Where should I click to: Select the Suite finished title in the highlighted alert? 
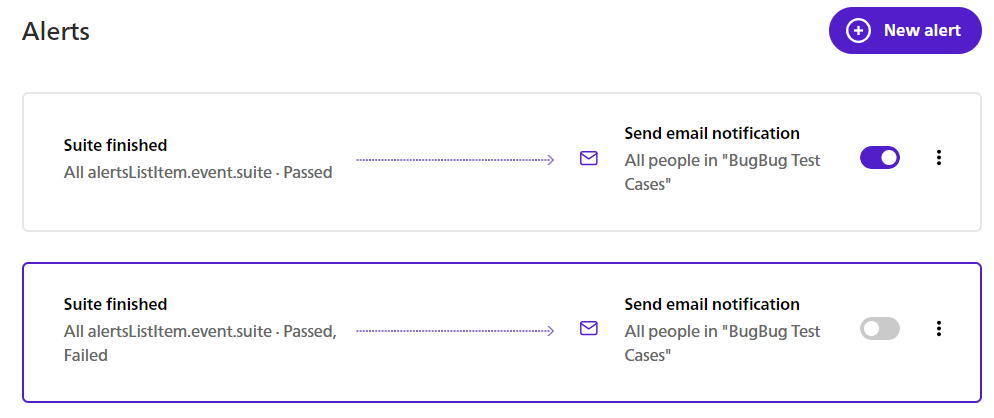pos(115,304)
